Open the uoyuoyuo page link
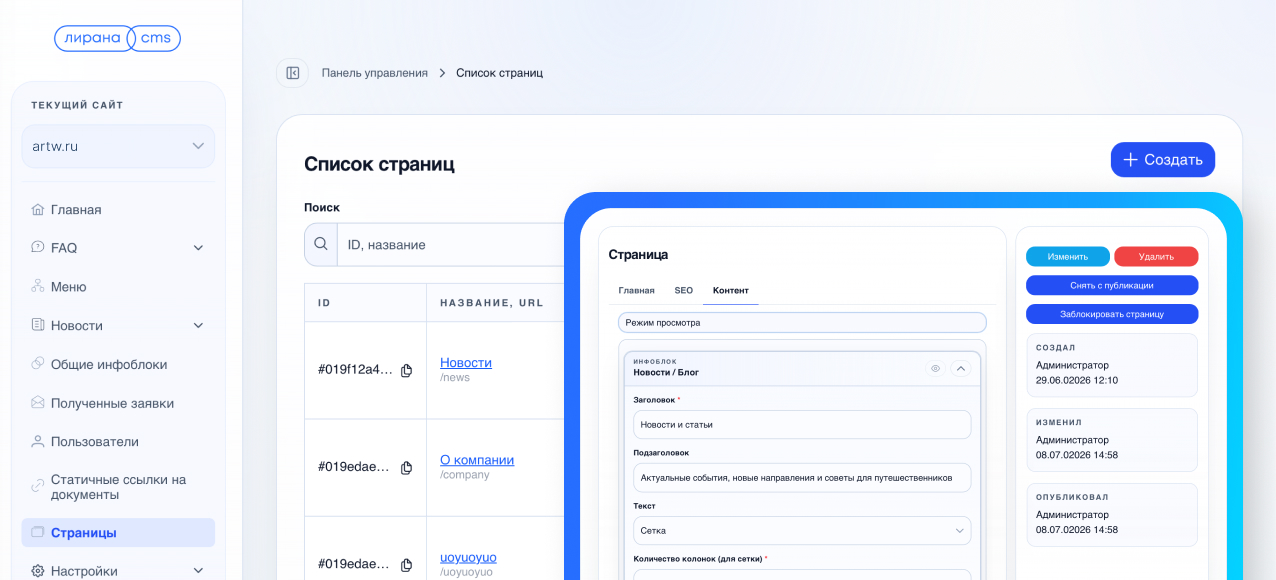The width and height of the screenshot is (1276, 580). [x=468, y=557]
